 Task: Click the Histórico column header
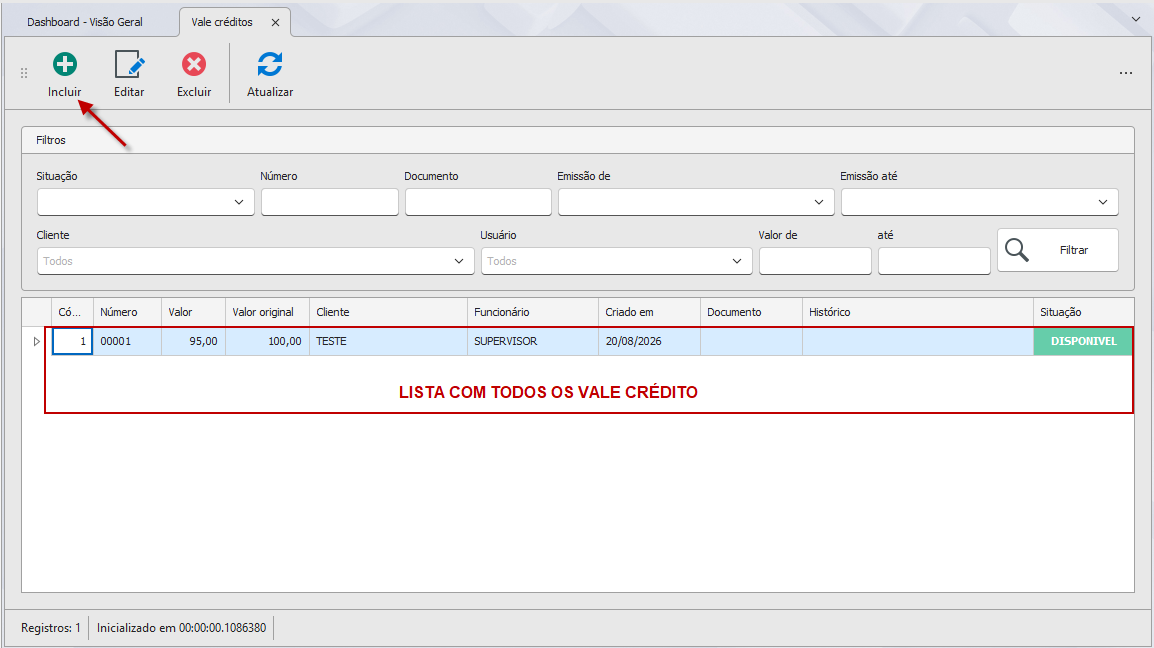tap(918, 312)
